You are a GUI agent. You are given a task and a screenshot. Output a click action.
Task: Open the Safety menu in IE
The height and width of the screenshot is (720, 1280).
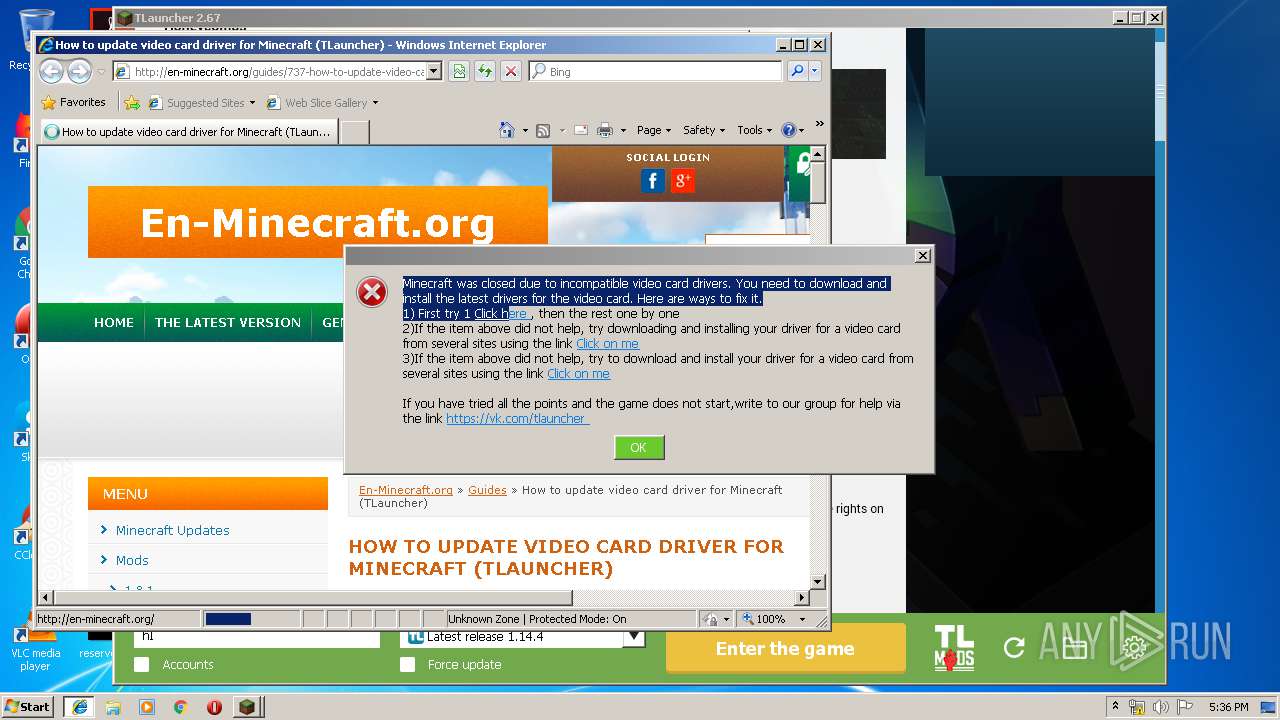[x=704, y=130]
